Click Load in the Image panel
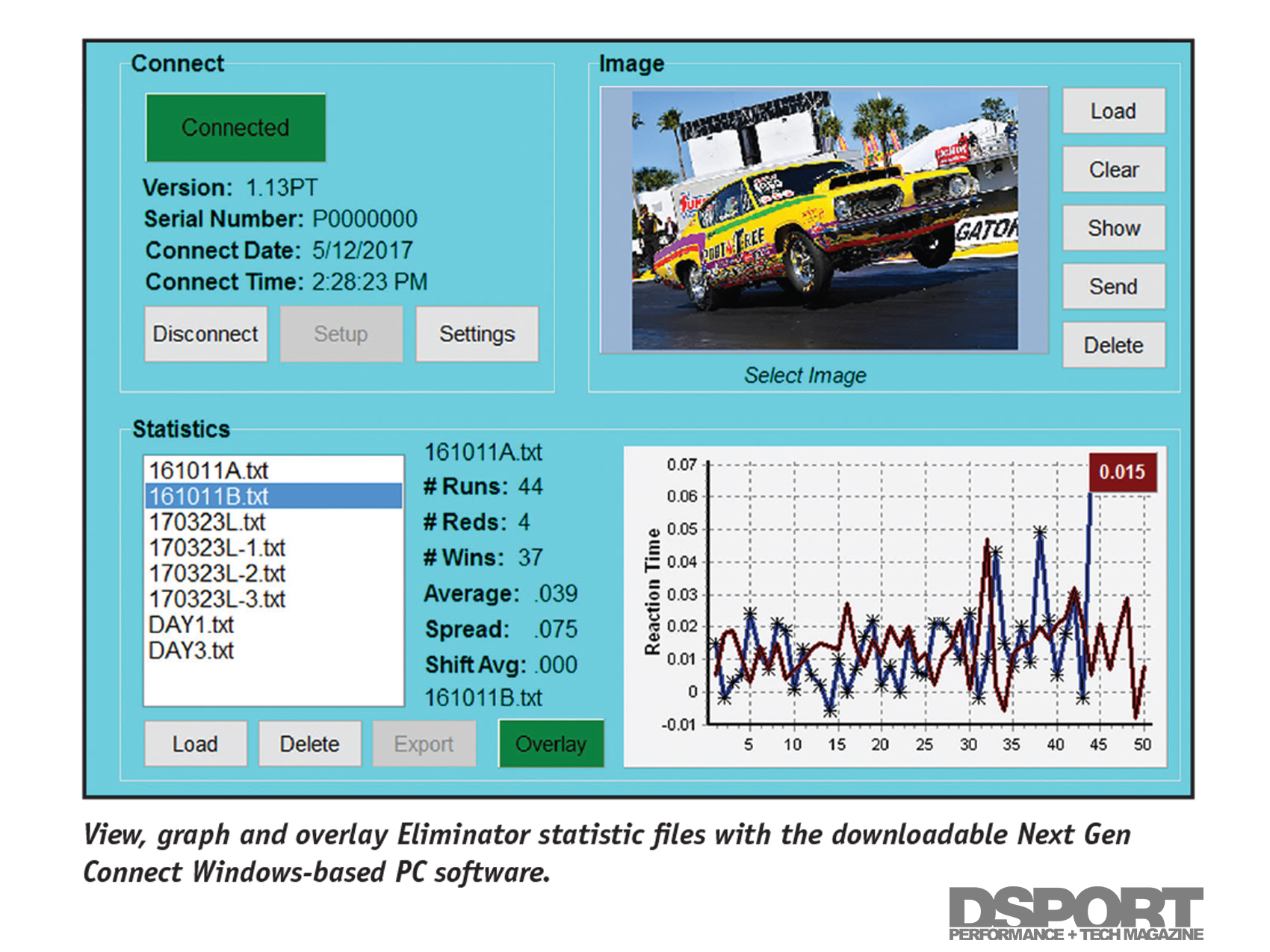 click(x=1113, y=111)
